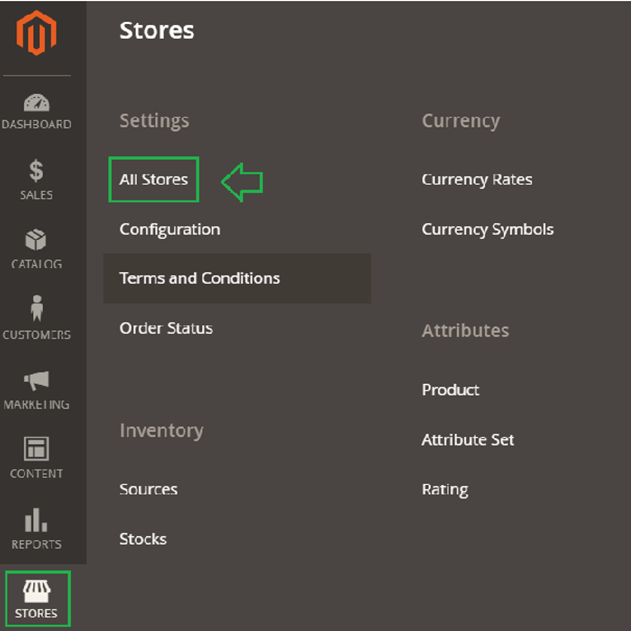Open All Stores settings link

(x=154, y=180)
